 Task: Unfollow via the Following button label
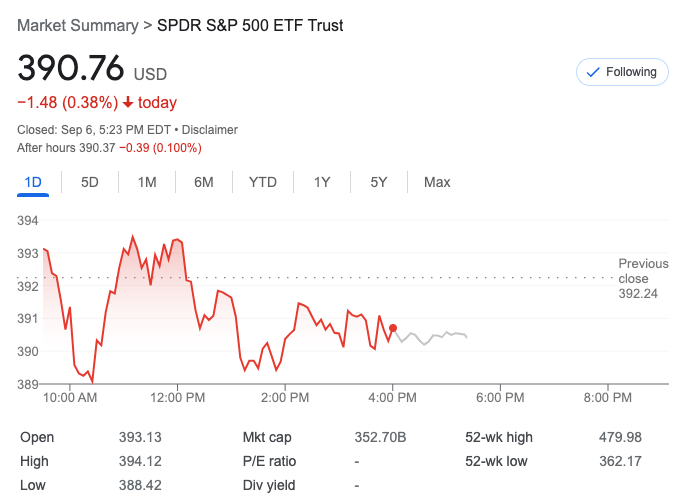pos(631,72)
